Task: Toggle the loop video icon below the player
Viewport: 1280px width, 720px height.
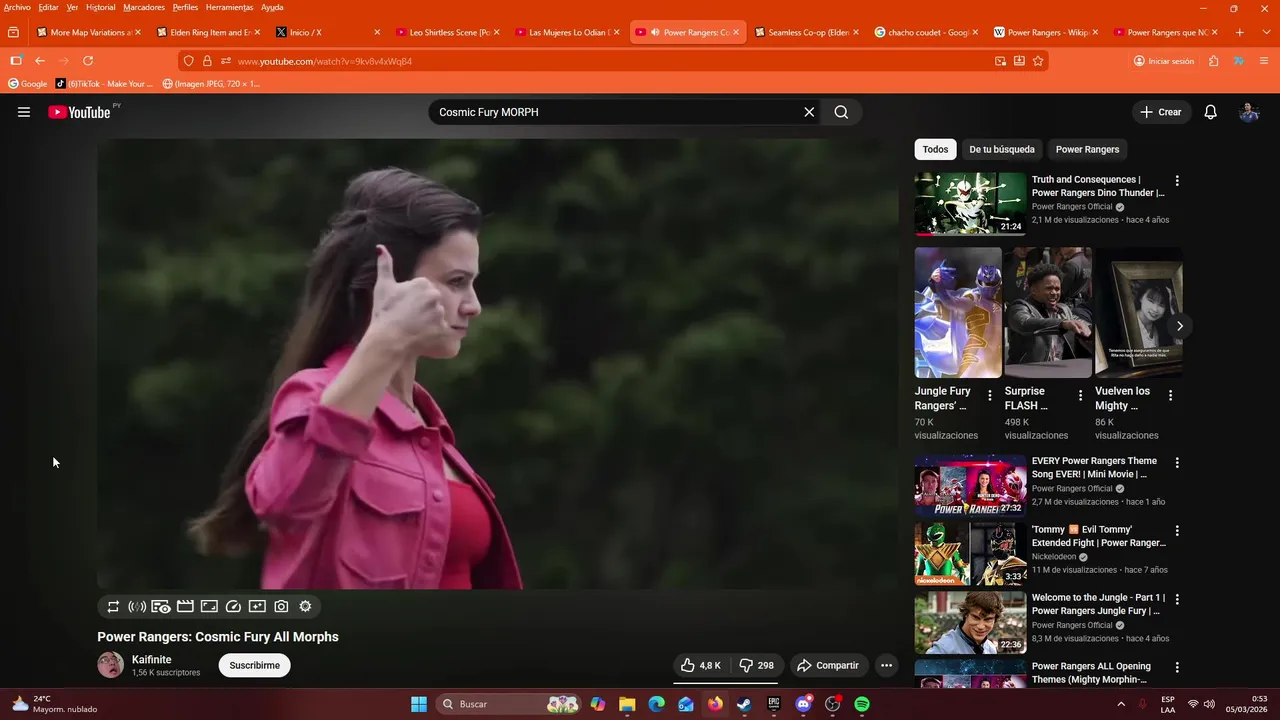Action: click(x=113, y=606)
